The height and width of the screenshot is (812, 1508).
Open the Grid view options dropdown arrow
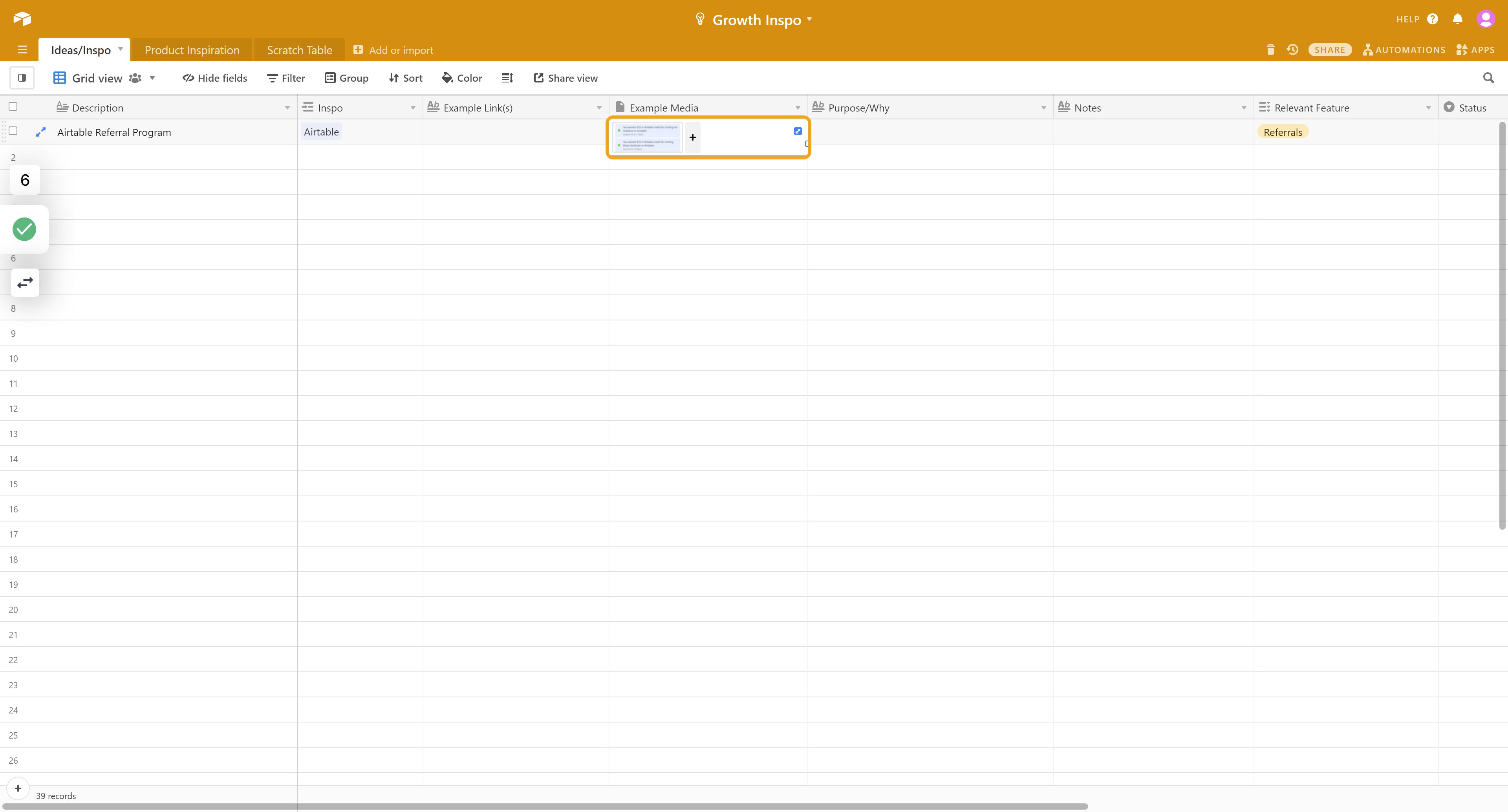152,78
